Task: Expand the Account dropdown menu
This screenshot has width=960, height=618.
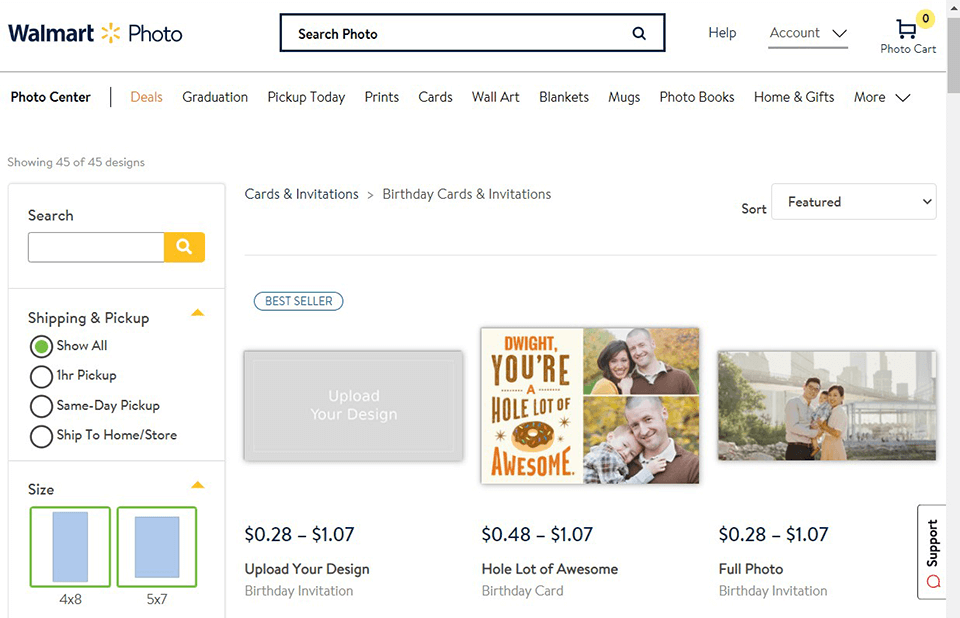Action: (808, 33)
